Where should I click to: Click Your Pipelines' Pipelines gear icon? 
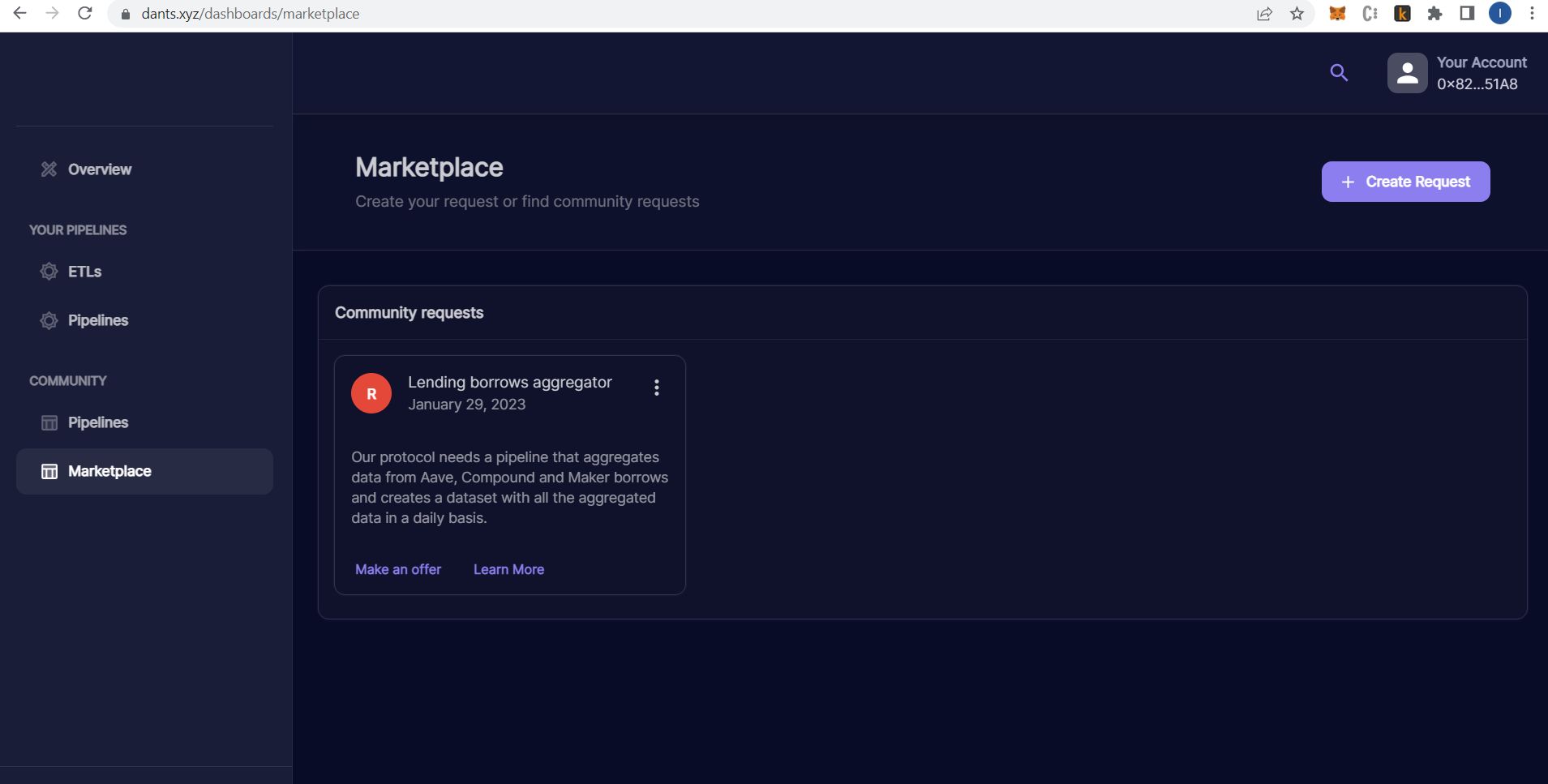(x=49, y=320)
